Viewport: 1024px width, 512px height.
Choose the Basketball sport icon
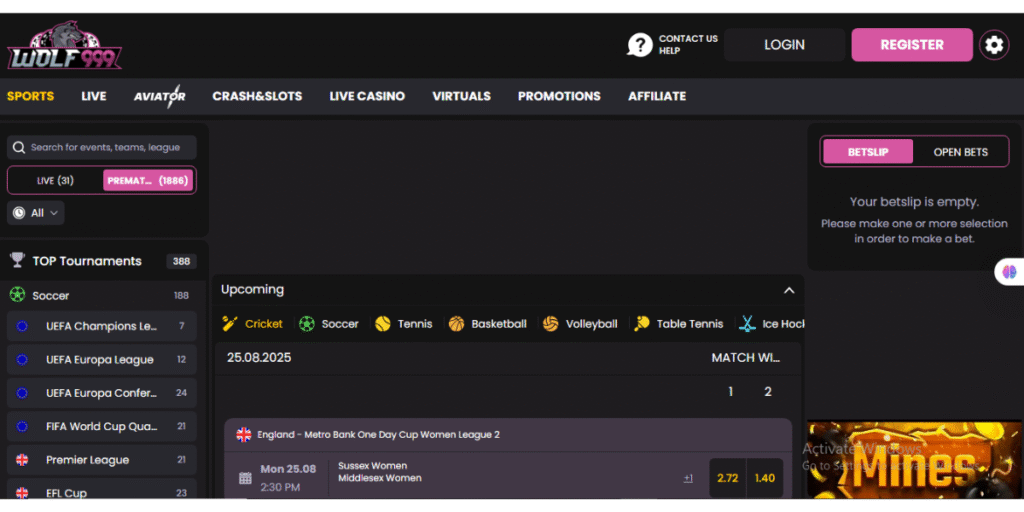457,324
